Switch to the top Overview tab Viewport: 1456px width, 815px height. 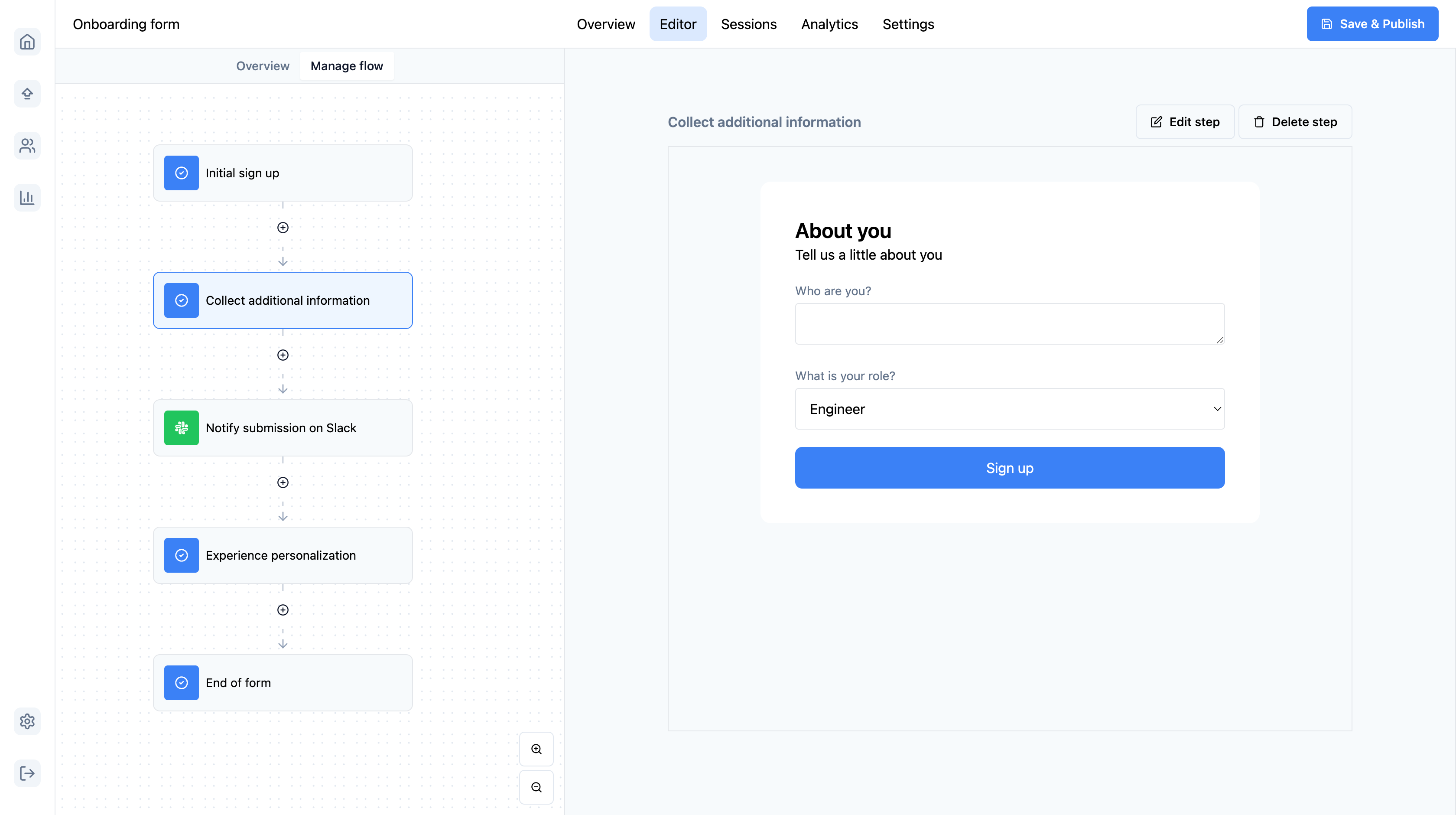click(x=606, y=24)
